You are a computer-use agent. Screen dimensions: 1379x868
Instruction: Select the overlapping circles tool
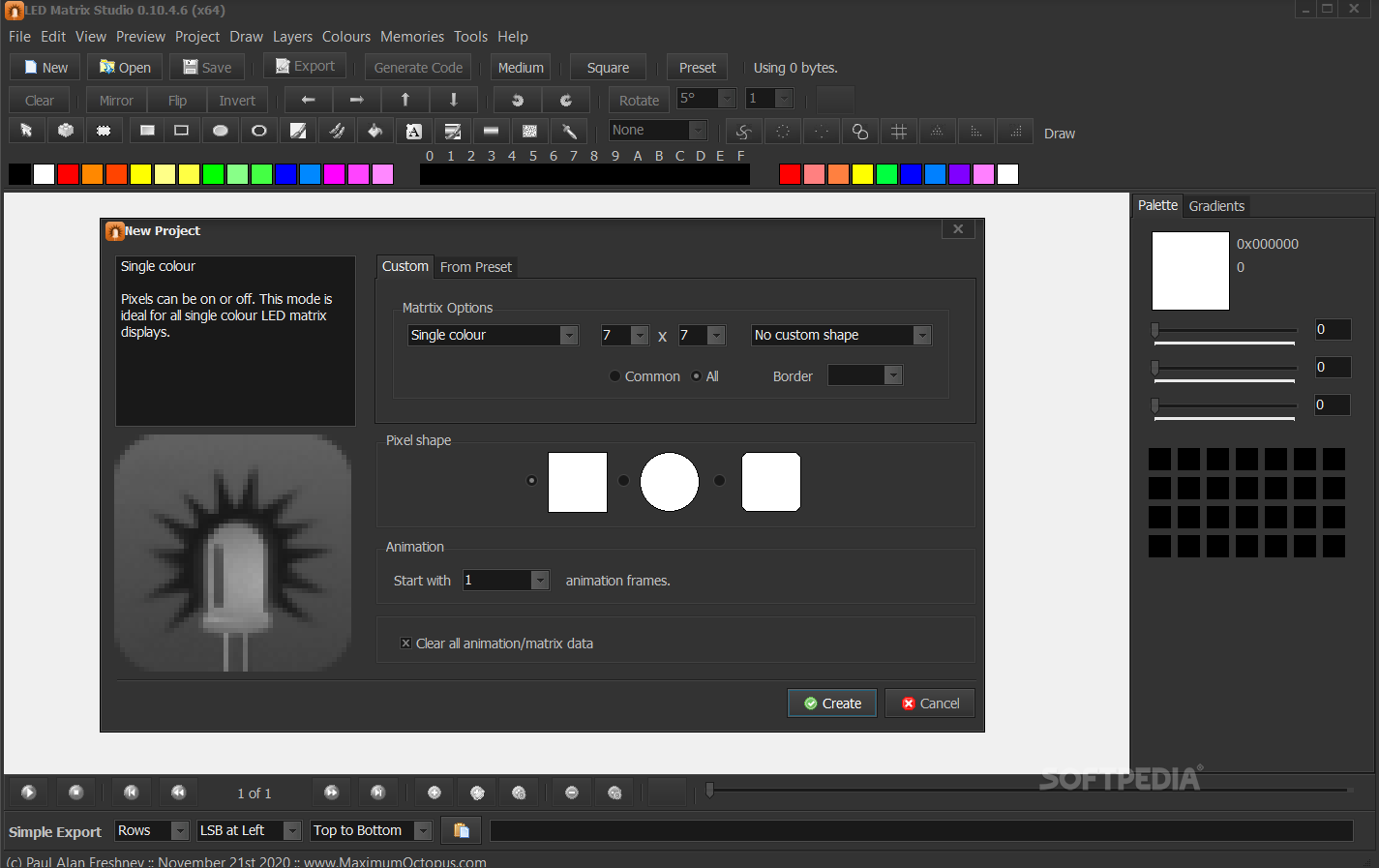point(860,132)
